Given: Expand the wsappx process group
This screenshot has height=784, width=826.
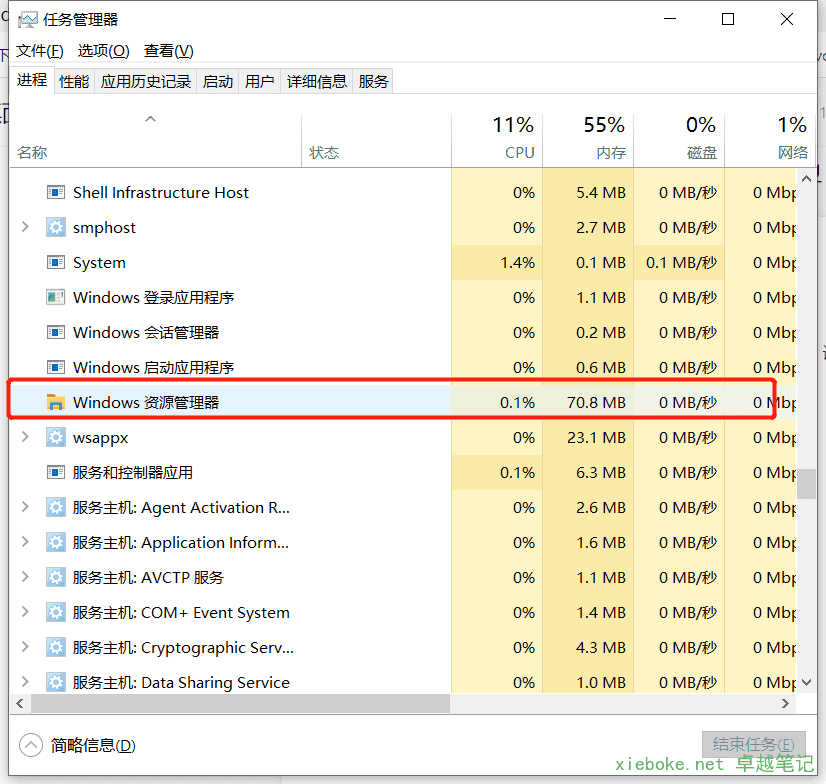Looking at the screenshot, I should (x=25, y=438).
